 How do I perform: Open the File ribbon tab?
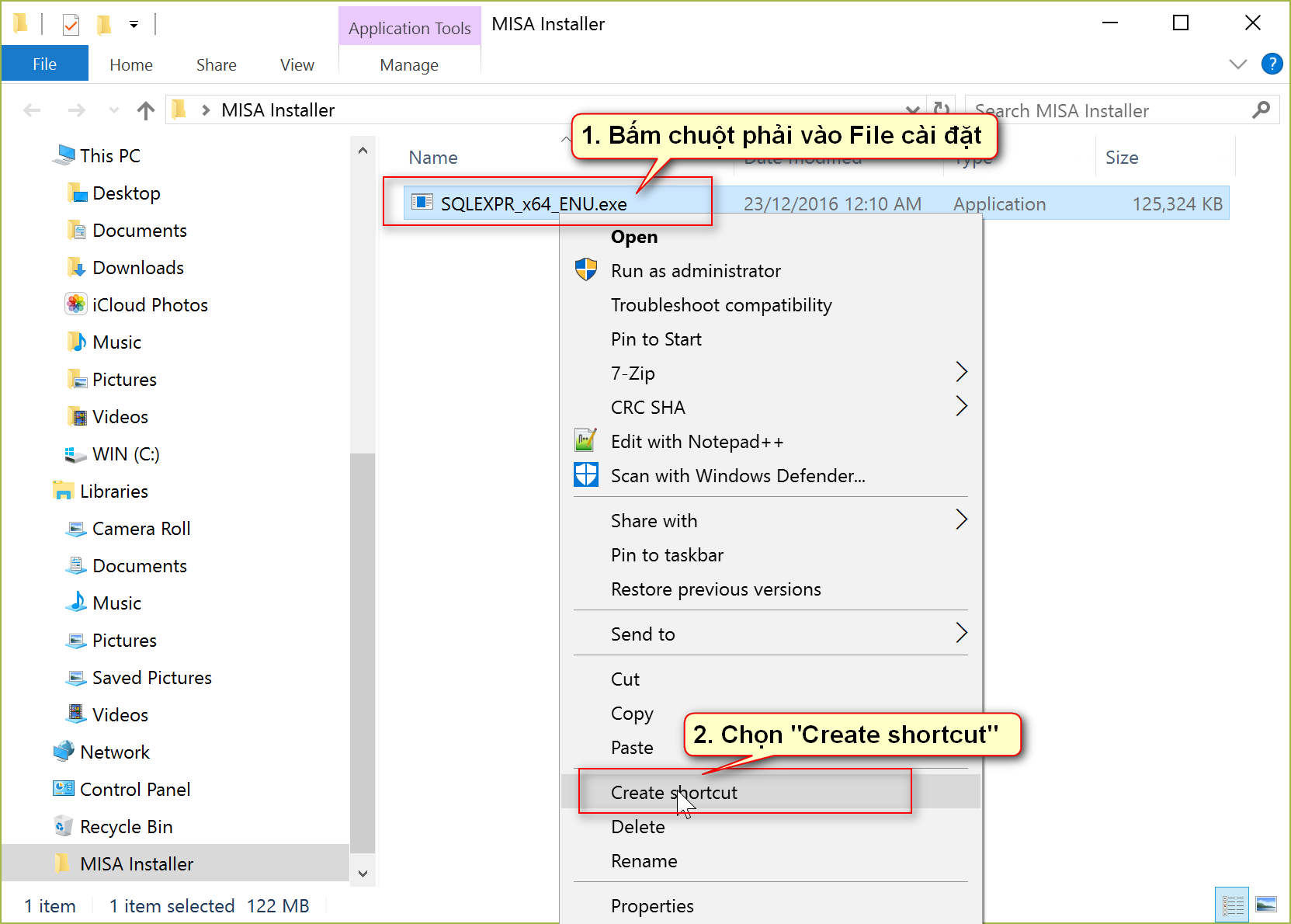(x=44, y=64)
